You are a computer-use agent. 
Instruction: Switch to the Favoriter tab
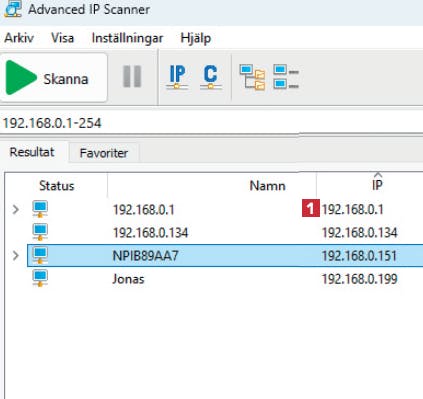[104, 153]
